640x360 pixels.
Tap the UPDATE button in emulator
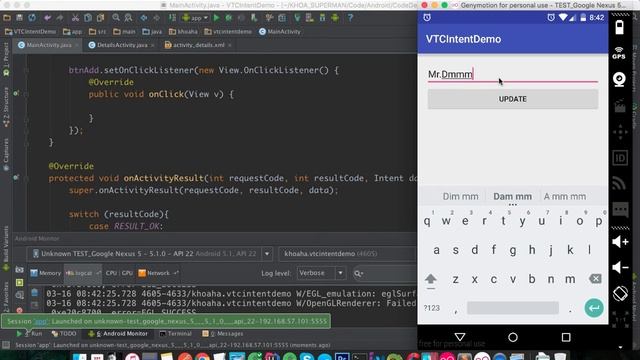point(513,99)
